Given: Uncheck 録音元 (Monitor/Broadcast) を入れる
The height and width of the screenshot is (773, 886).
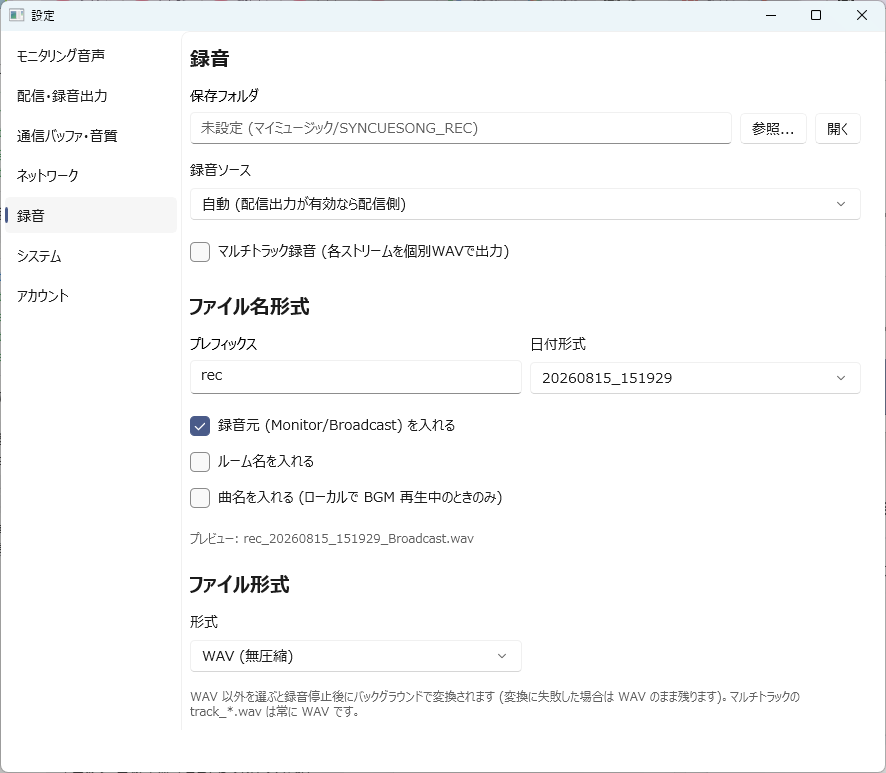Looking at the screenshot, I should click(x=200, y=425).
